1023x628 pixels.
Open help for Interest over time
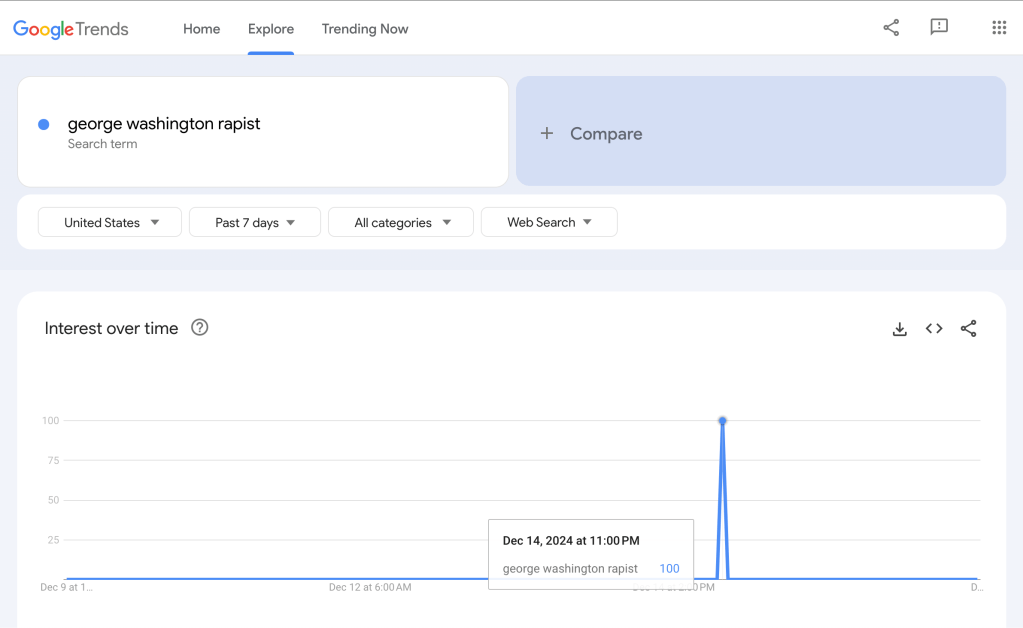pos(200,328)
